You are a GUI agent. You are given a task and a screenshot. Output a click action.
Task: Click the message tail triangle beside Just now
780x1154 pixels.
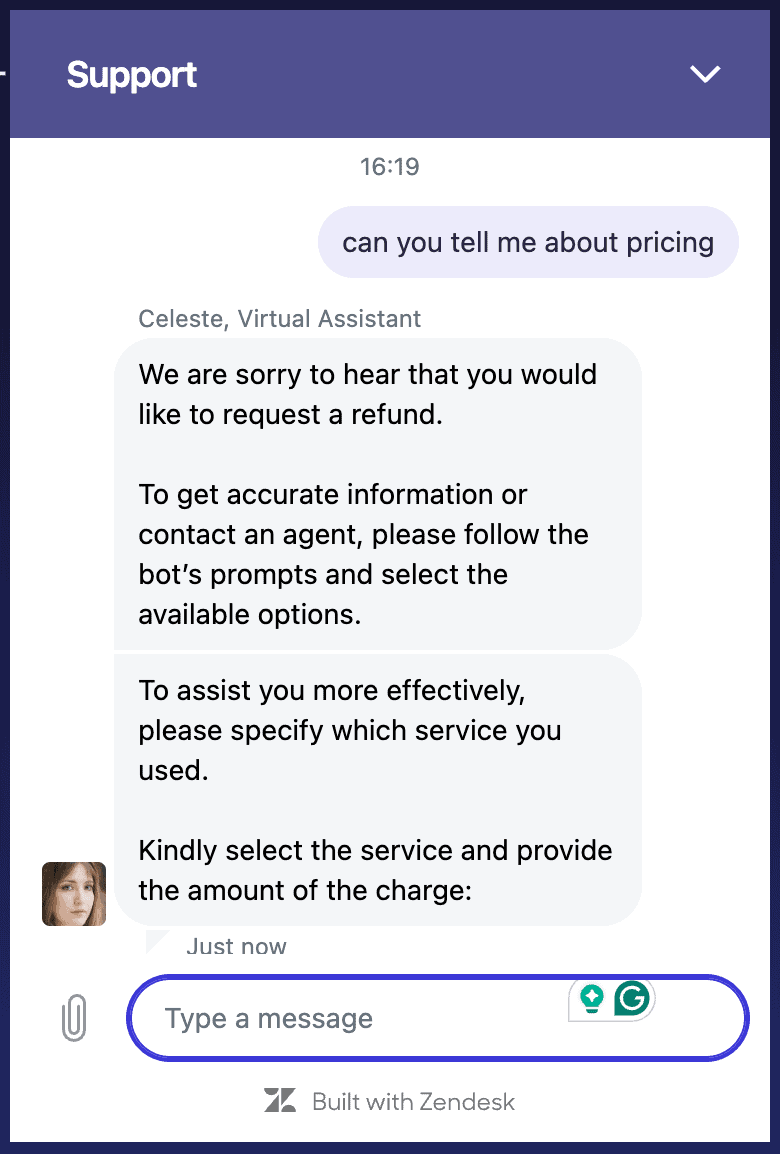(157, 941)
